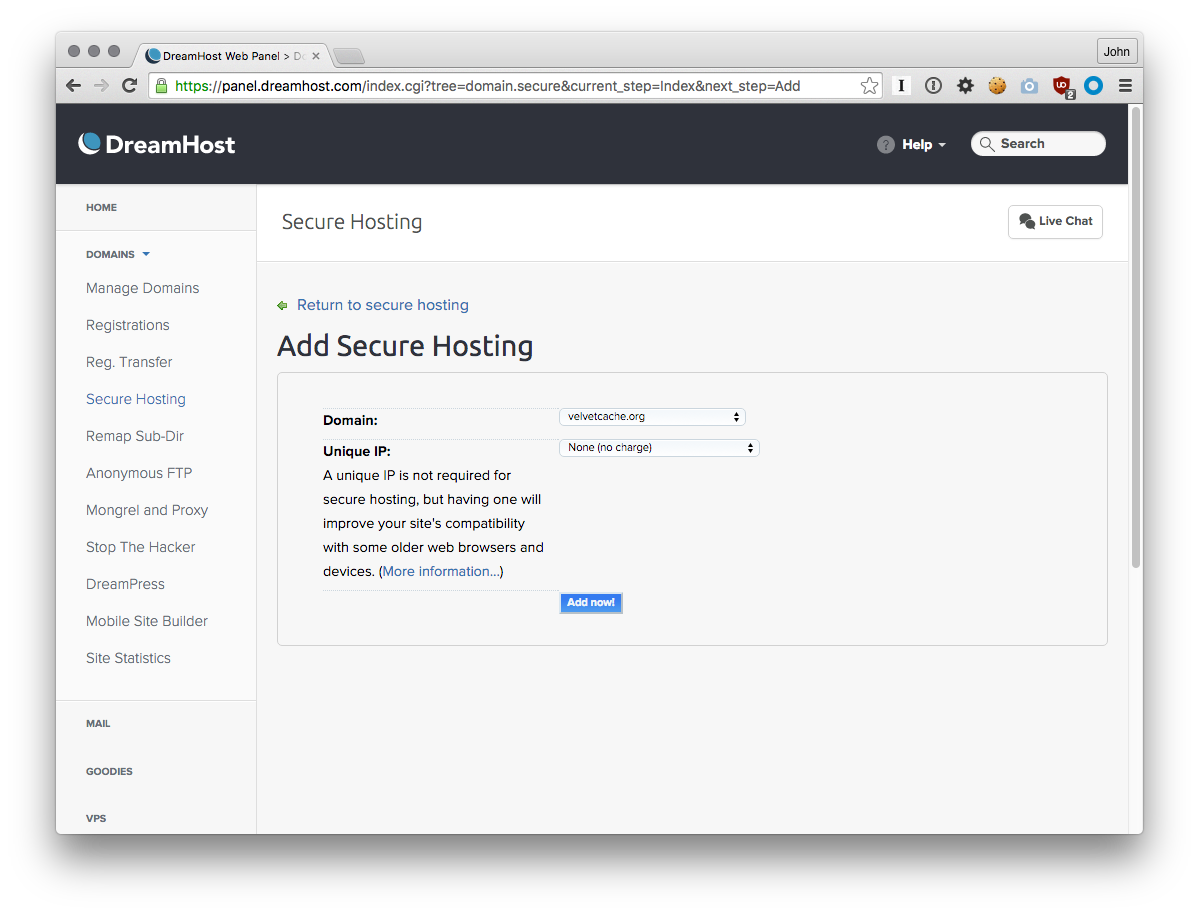The width and height of the screenshot is (1199, 914).
Task: Click the browser address bar URL
Action: coord(488,86)
